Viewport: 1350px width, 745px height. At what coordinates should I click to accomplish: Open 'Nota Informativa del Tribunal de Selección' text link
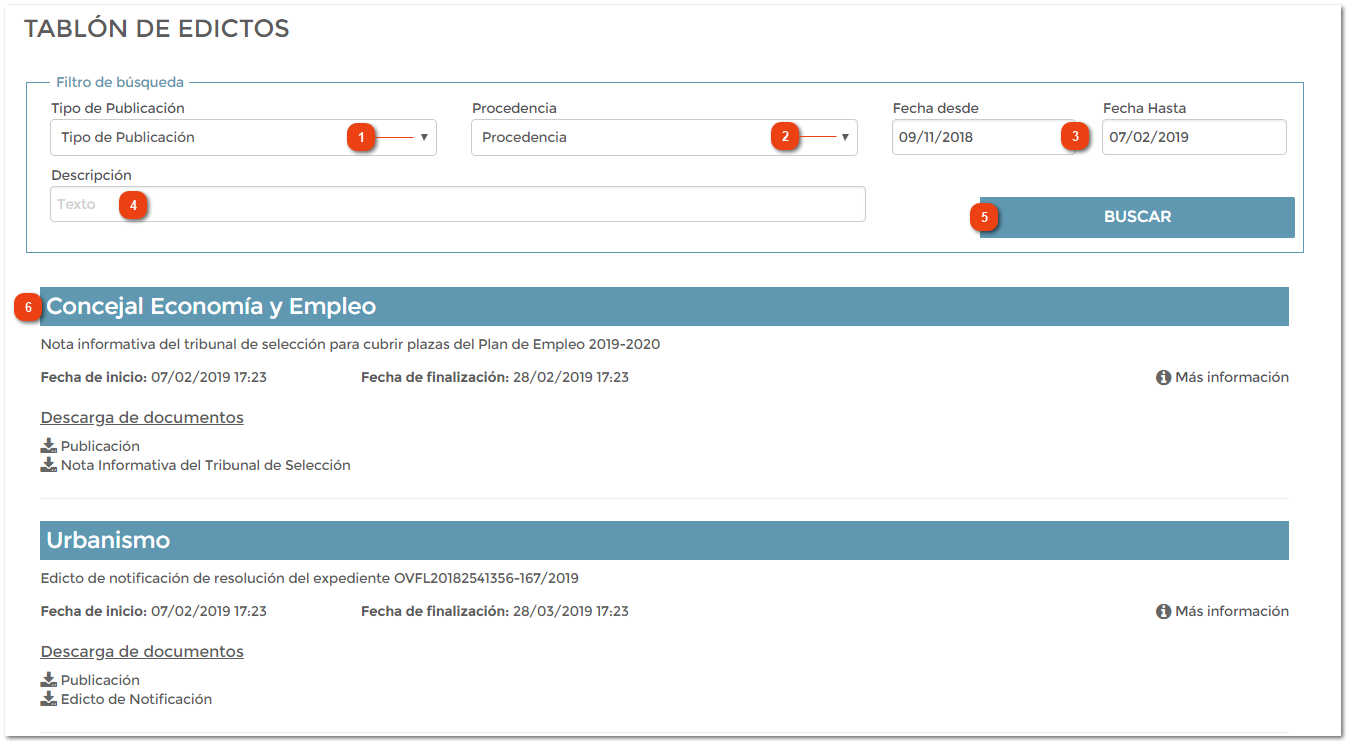(x=205, y=465)
